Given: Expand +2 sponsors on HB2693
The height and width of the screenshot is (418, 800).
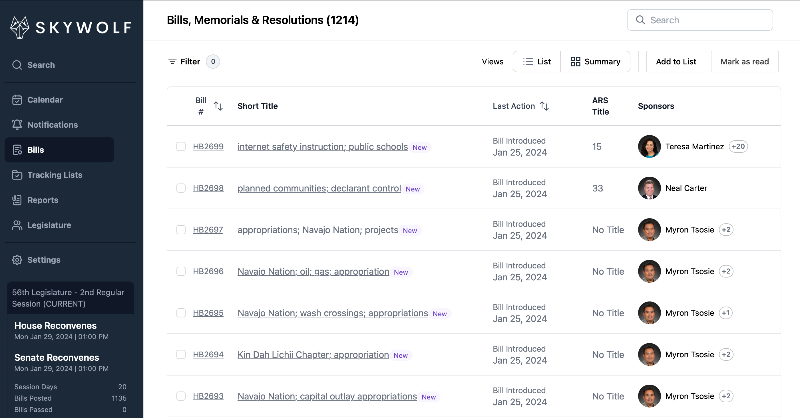Looking at the screenshot, I should tap(726, 396).
